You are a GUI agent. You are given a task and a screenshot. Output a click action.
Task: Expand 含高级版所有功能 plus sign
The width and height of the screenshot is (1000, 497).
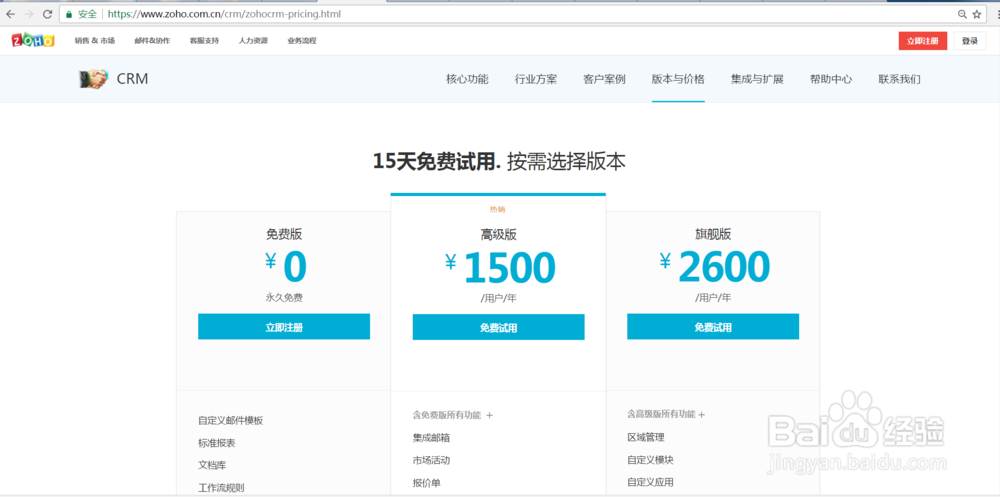point(702,415)
